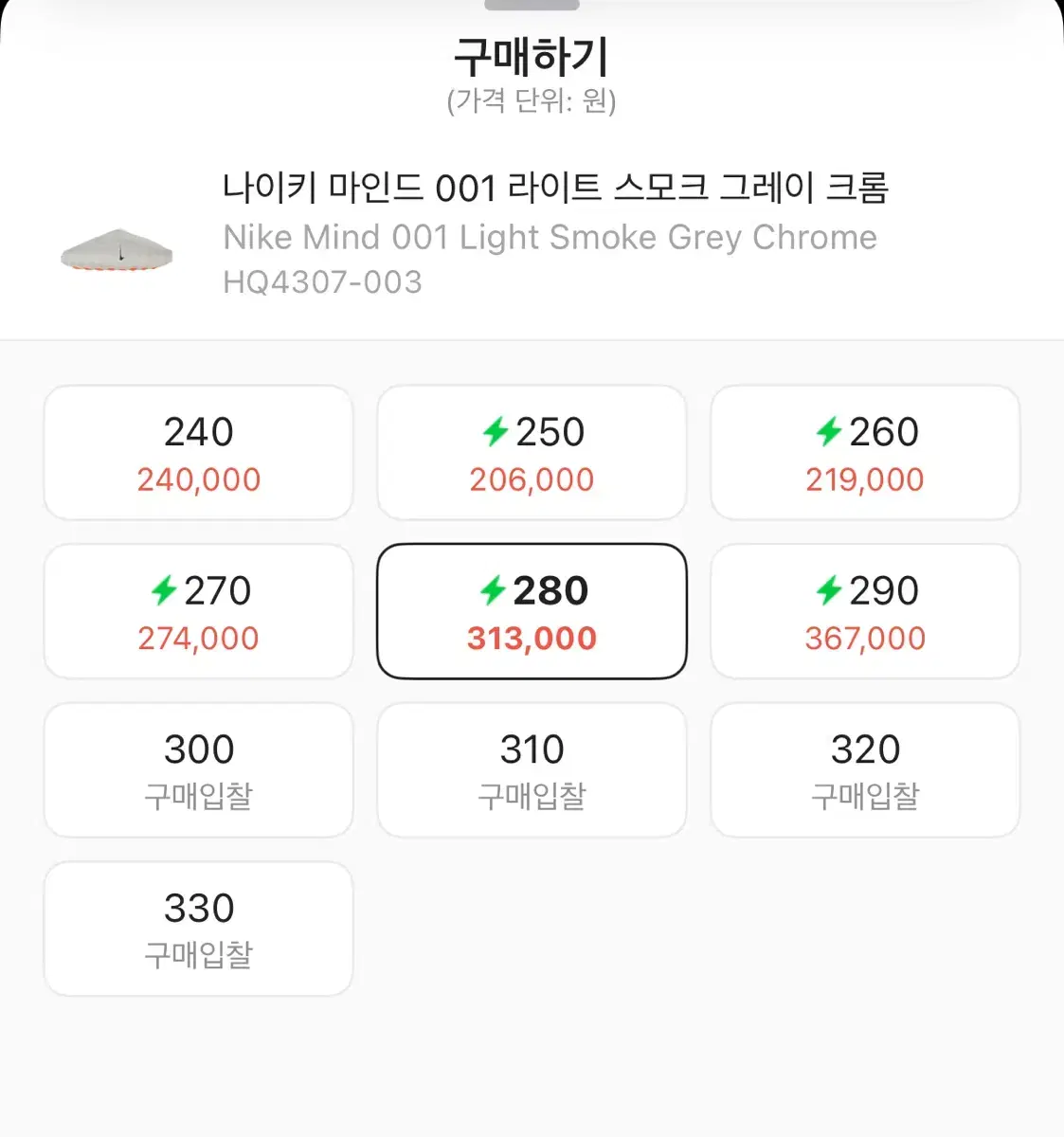Select the 274,000 price option

click(199, 611)
